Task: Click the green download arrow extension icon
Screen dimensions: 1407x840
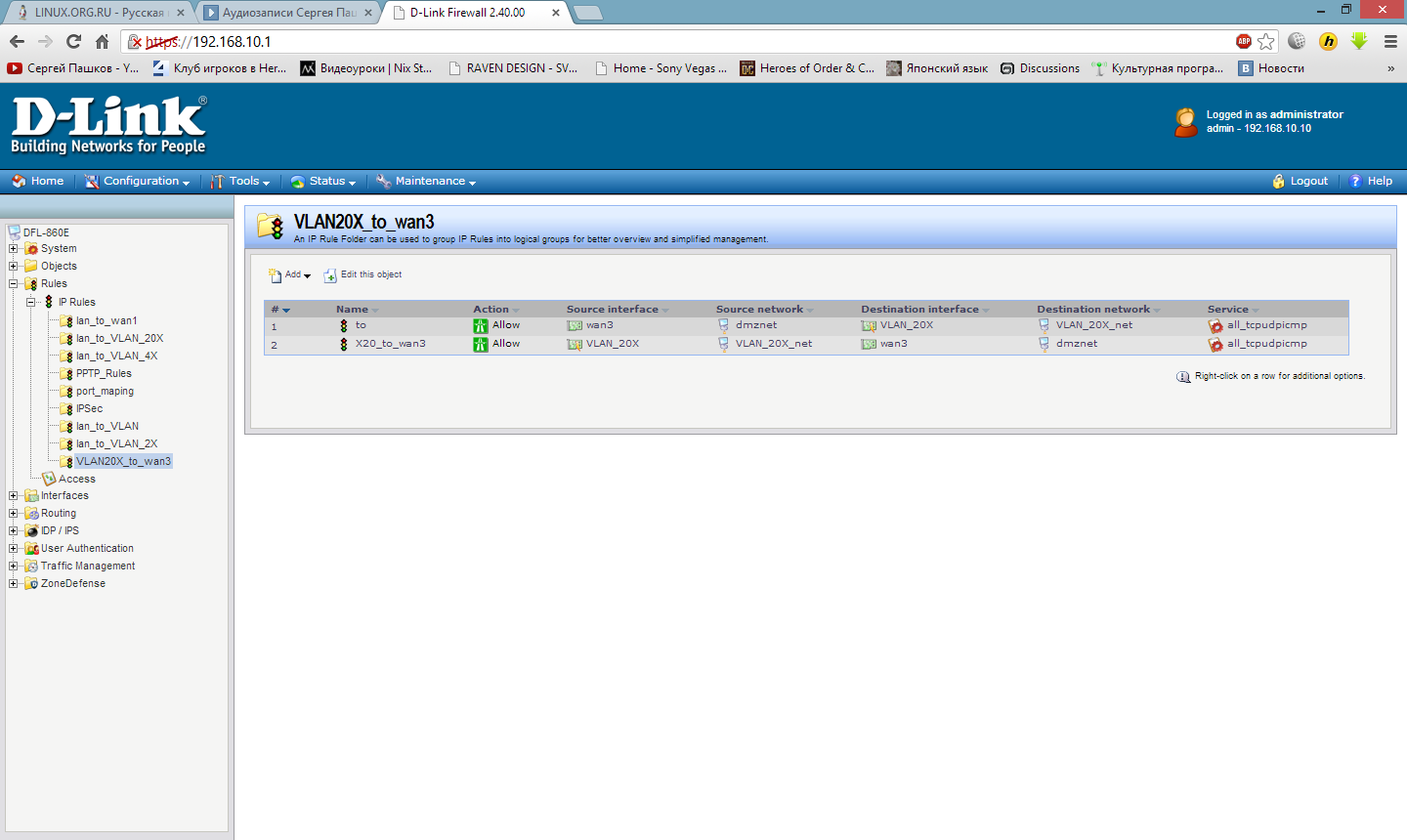Action: tap(1359, 41)
